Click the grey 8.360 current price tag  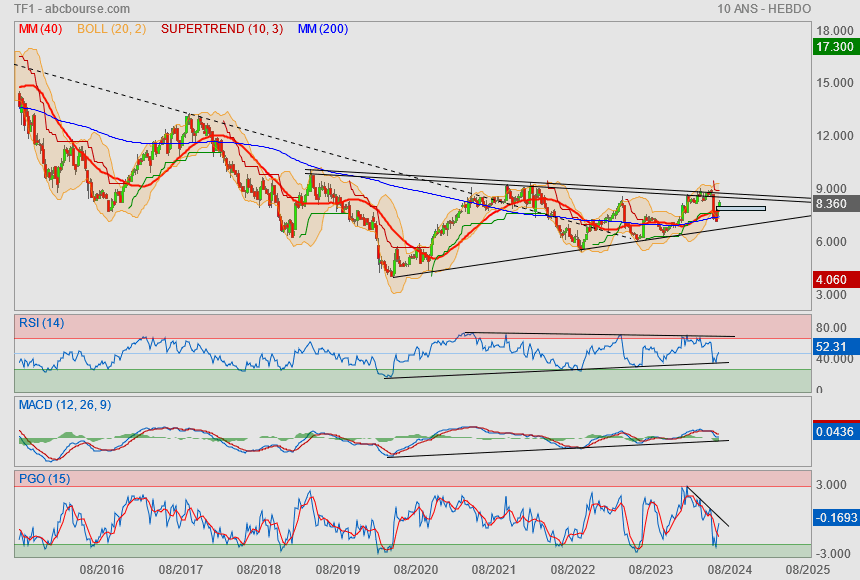[836, 204]
